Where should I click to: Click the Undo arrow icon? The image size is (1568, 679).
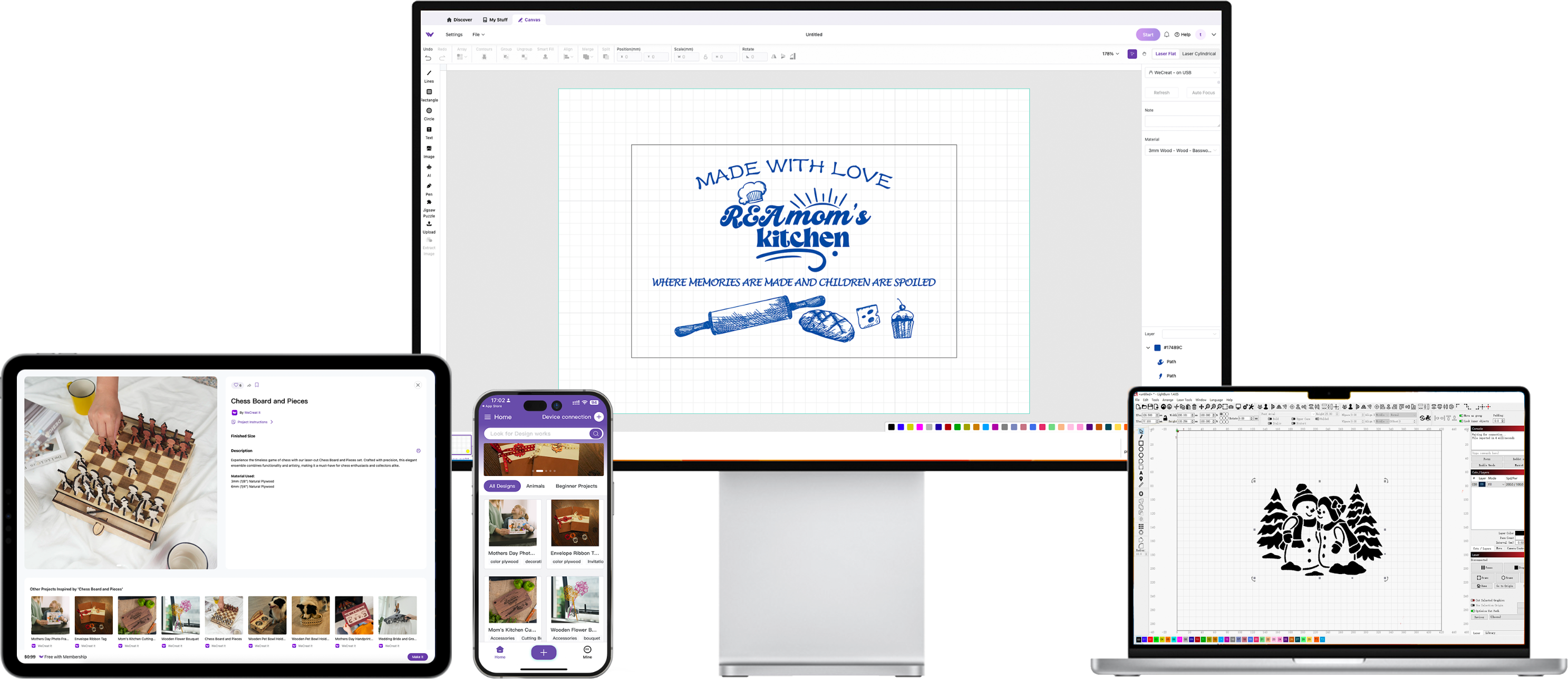point(428,58)
